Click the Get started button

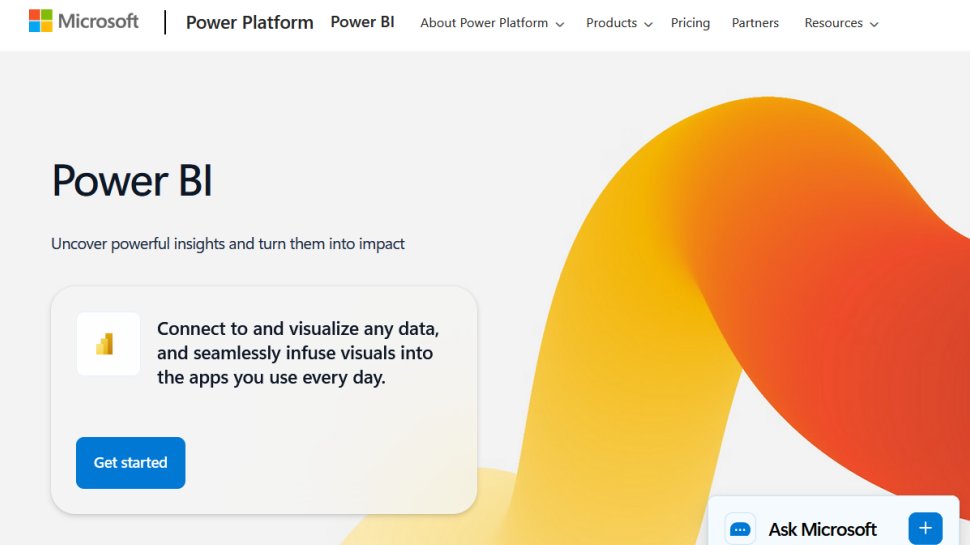[x=131, y=463]
